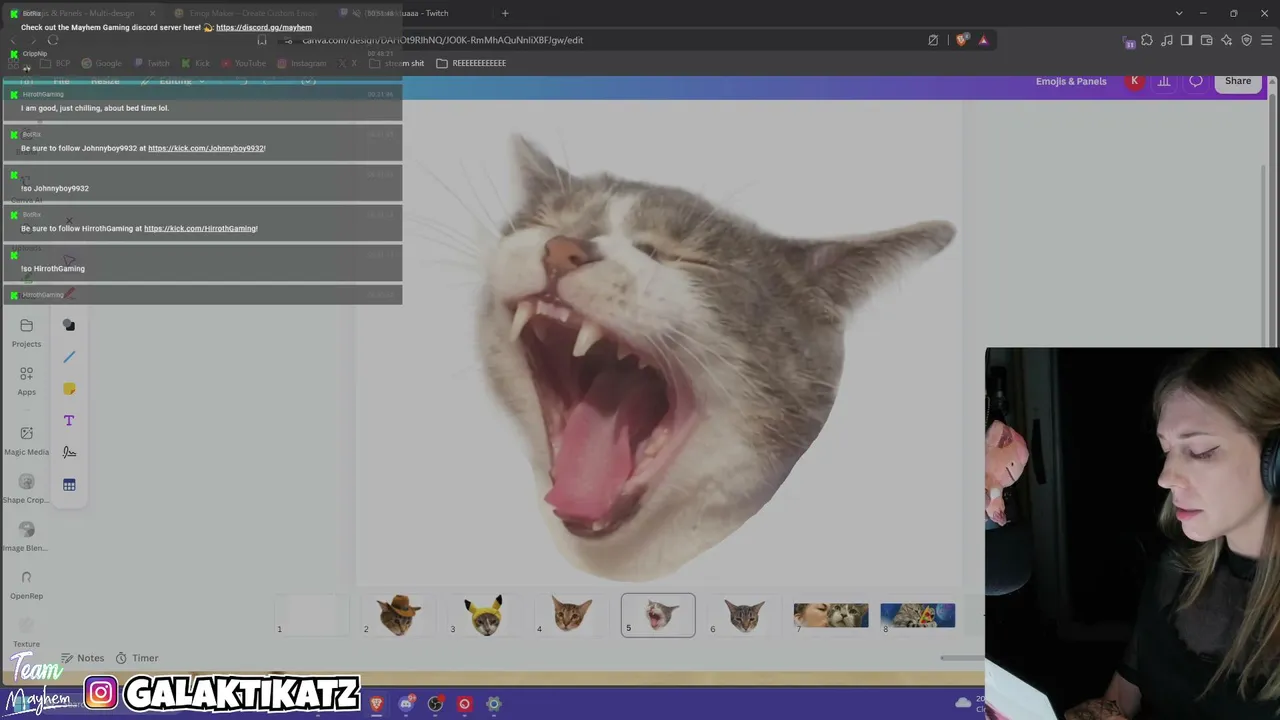The height and width of the screenshot is (720, 1280).
Task: Click the red K profile avatar
Action: (x=1134, y=81)
